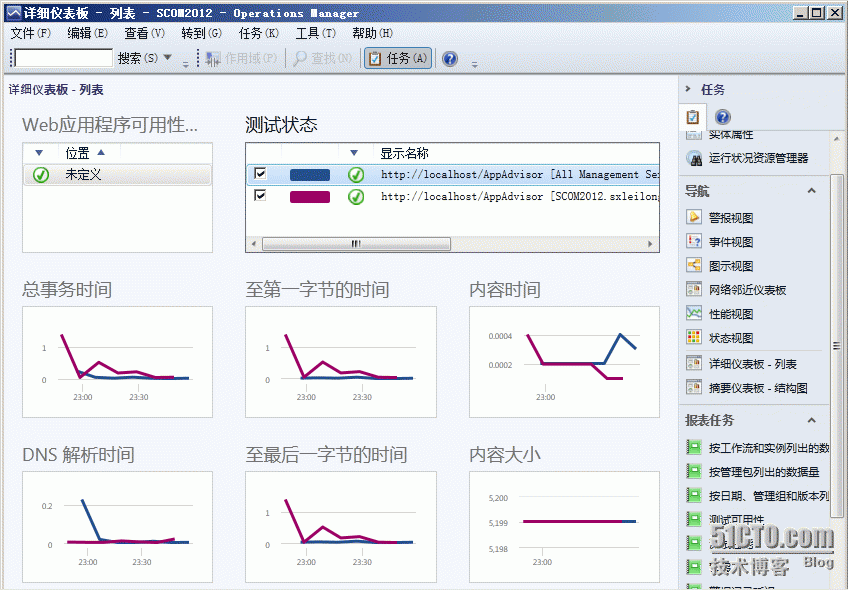The height and width of the screenshot is (590, 848).
Task: Click the 网络邻近仪表板 icon
Action: point(693,289)
